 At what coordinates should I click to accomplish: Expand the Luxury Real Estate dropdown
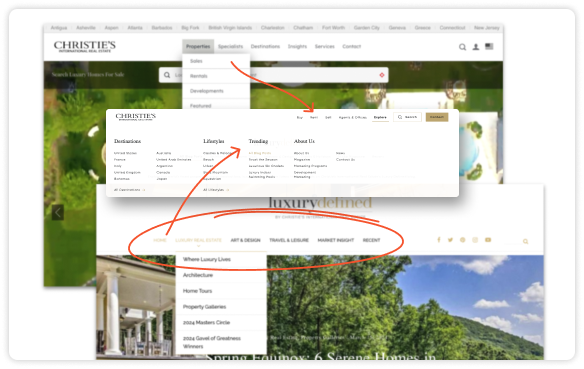coord(199,240)
